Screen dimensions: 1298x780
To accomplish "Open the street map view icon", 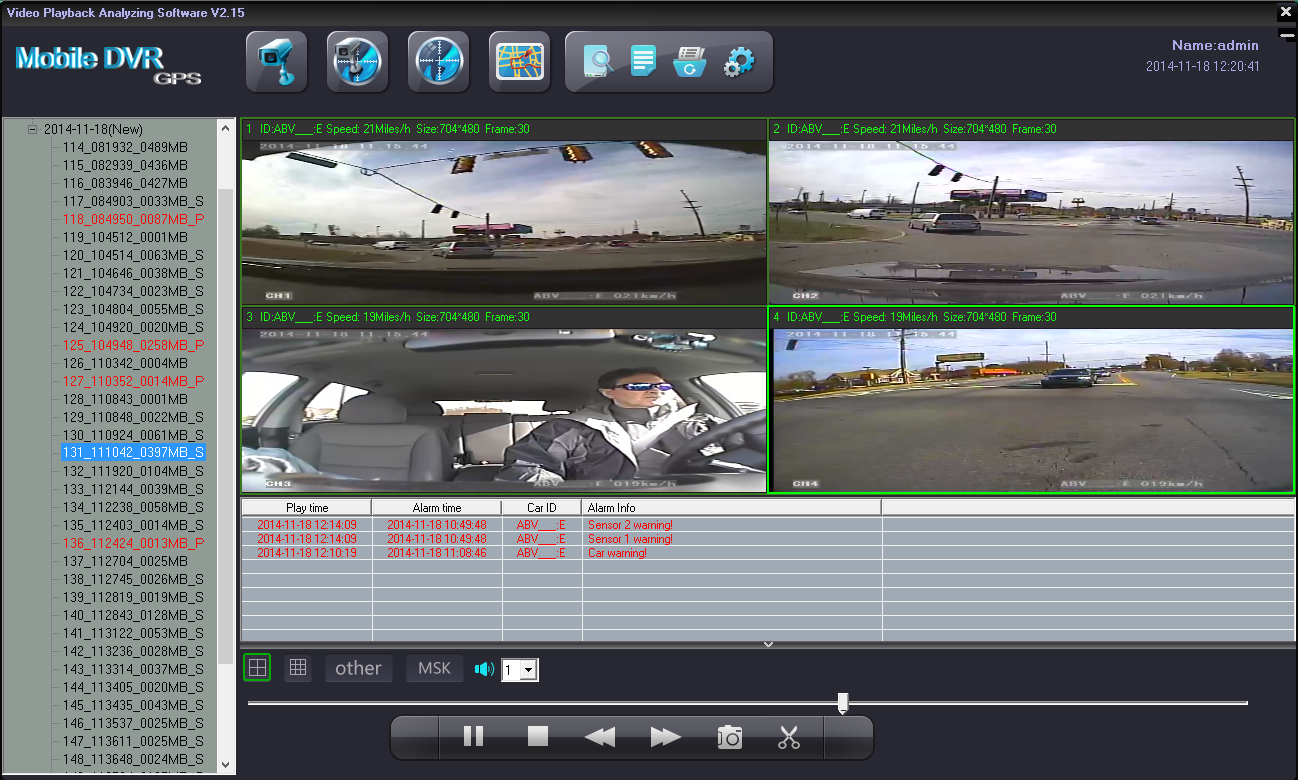I will (x=519, y=62).
